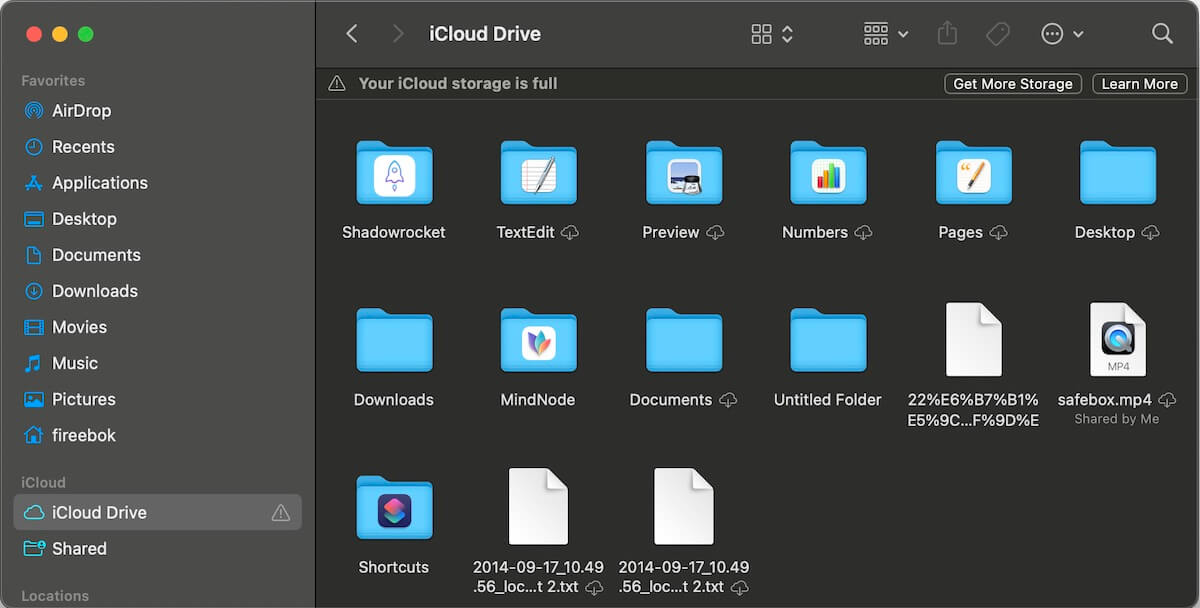This screenshot has width=1200, height=608.
Task: Click the Tags toolbar icon
Action: point(997,34)
